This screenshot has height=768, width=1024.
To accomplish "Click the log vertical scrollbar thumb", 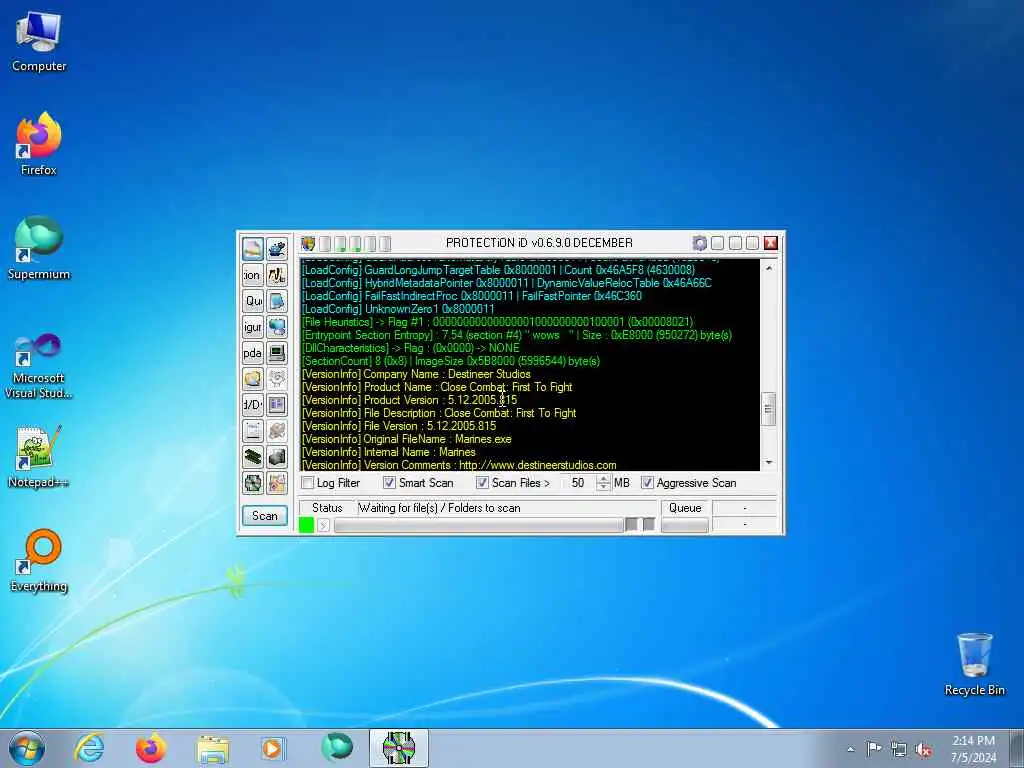I will 769,409.
